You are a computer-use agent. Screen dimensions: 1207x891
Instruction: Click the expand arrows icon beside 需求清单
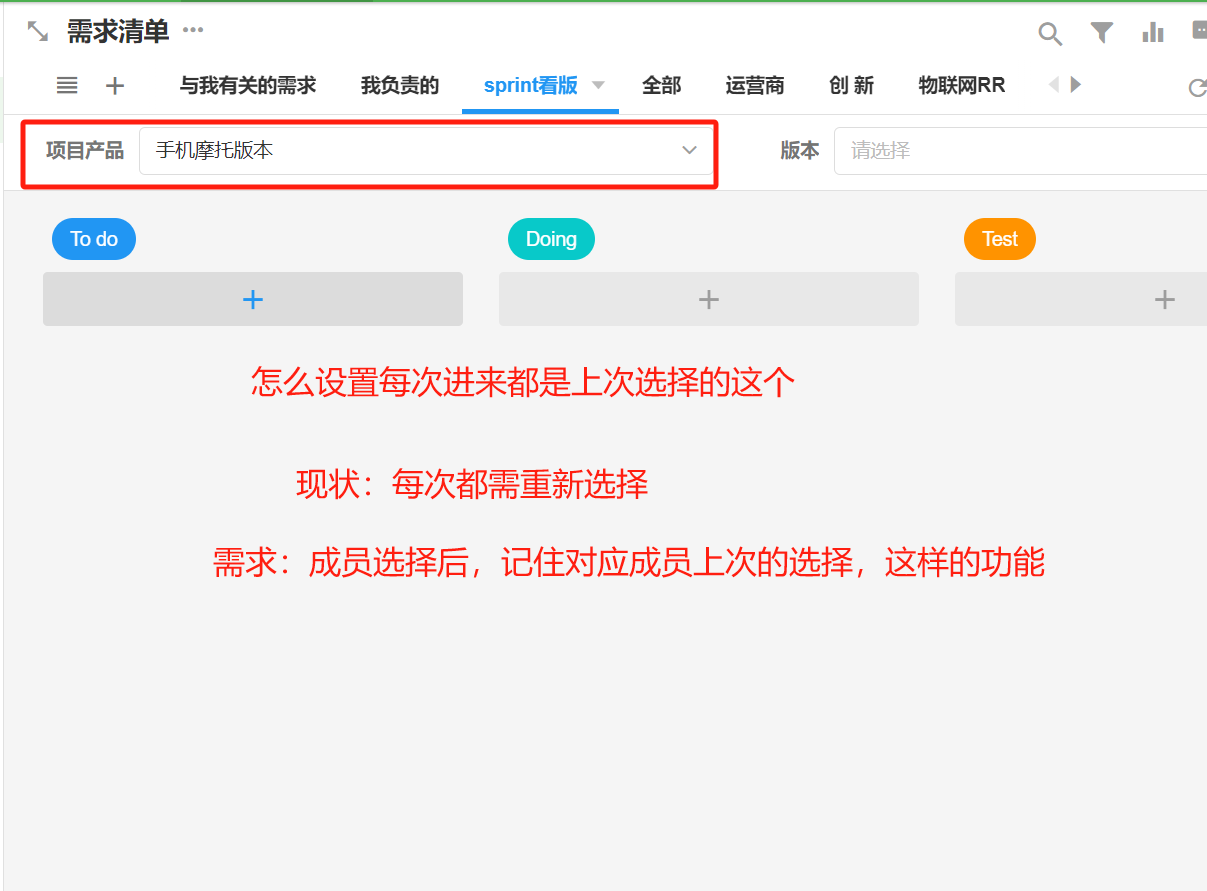coord(38,31)
